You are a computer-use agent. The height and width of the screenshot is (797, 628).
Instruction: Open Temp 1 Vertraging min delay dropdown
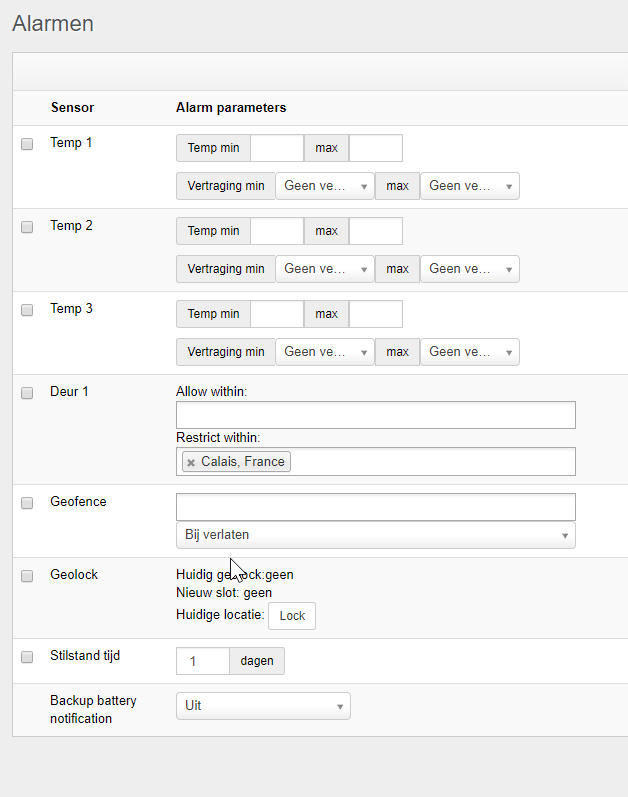(324, 186)
